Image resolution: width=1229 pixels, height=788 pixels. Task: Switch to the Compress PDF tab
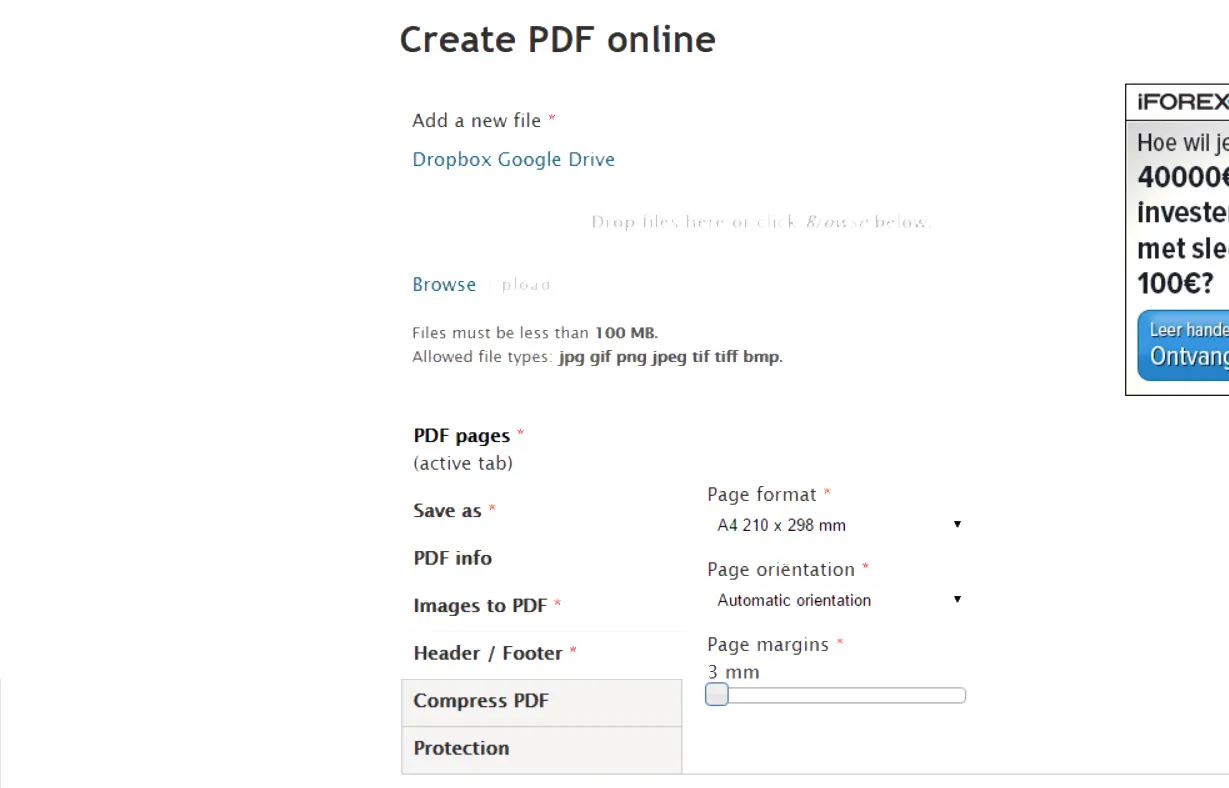point(481,700)
